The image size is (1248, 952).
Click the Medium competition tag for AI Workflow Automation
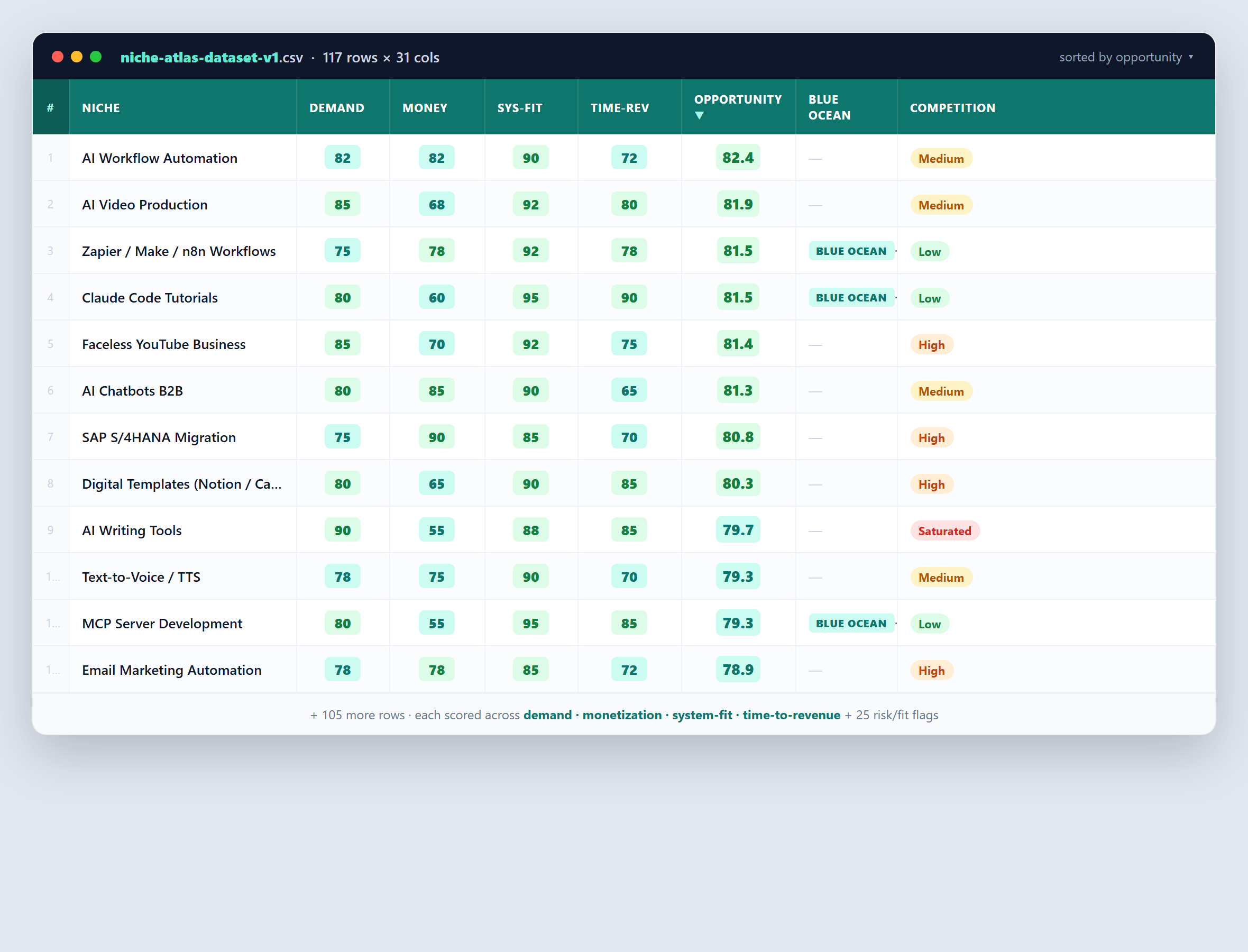click(x=941, y=159)
